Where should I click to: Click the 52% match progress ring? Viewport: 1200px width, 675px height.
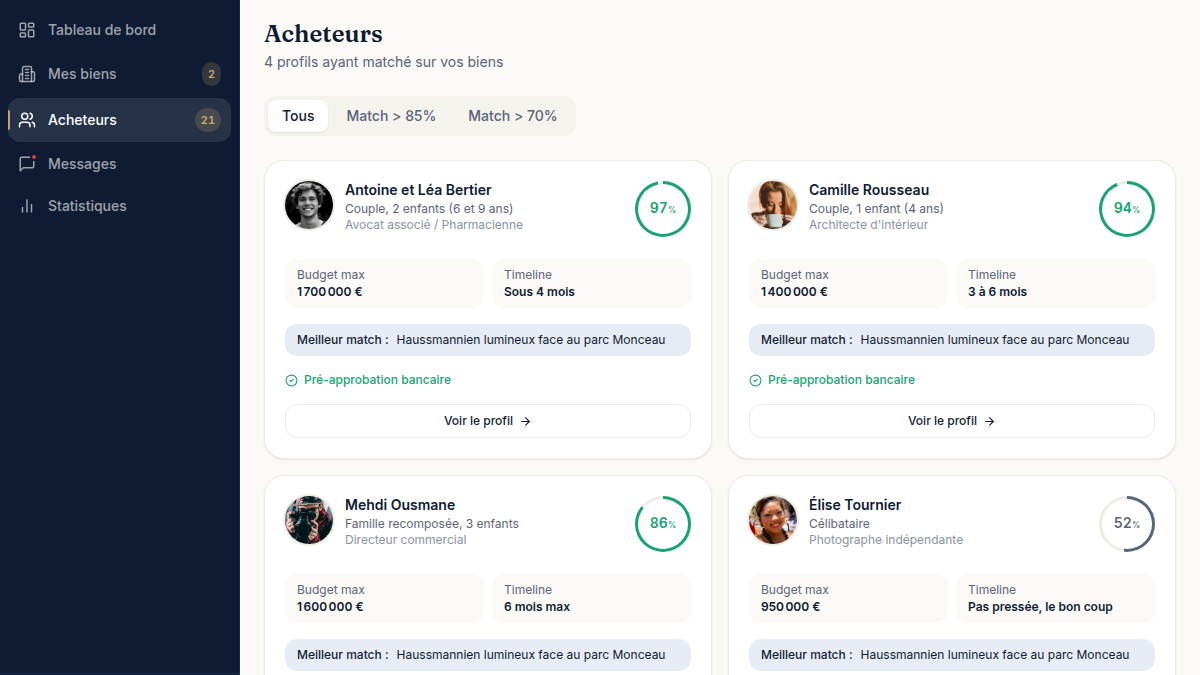pyautogui.click(x=1127, y=524)
